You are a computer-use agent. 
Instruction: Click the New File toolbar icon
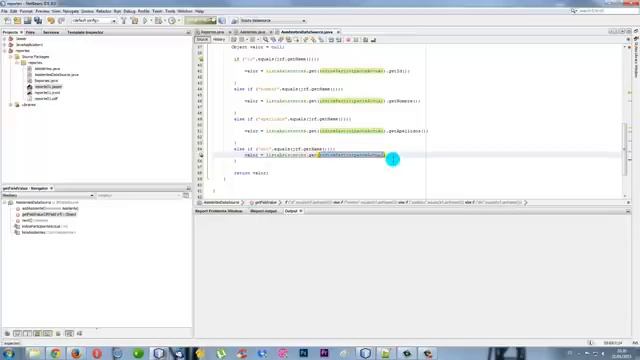7,20
